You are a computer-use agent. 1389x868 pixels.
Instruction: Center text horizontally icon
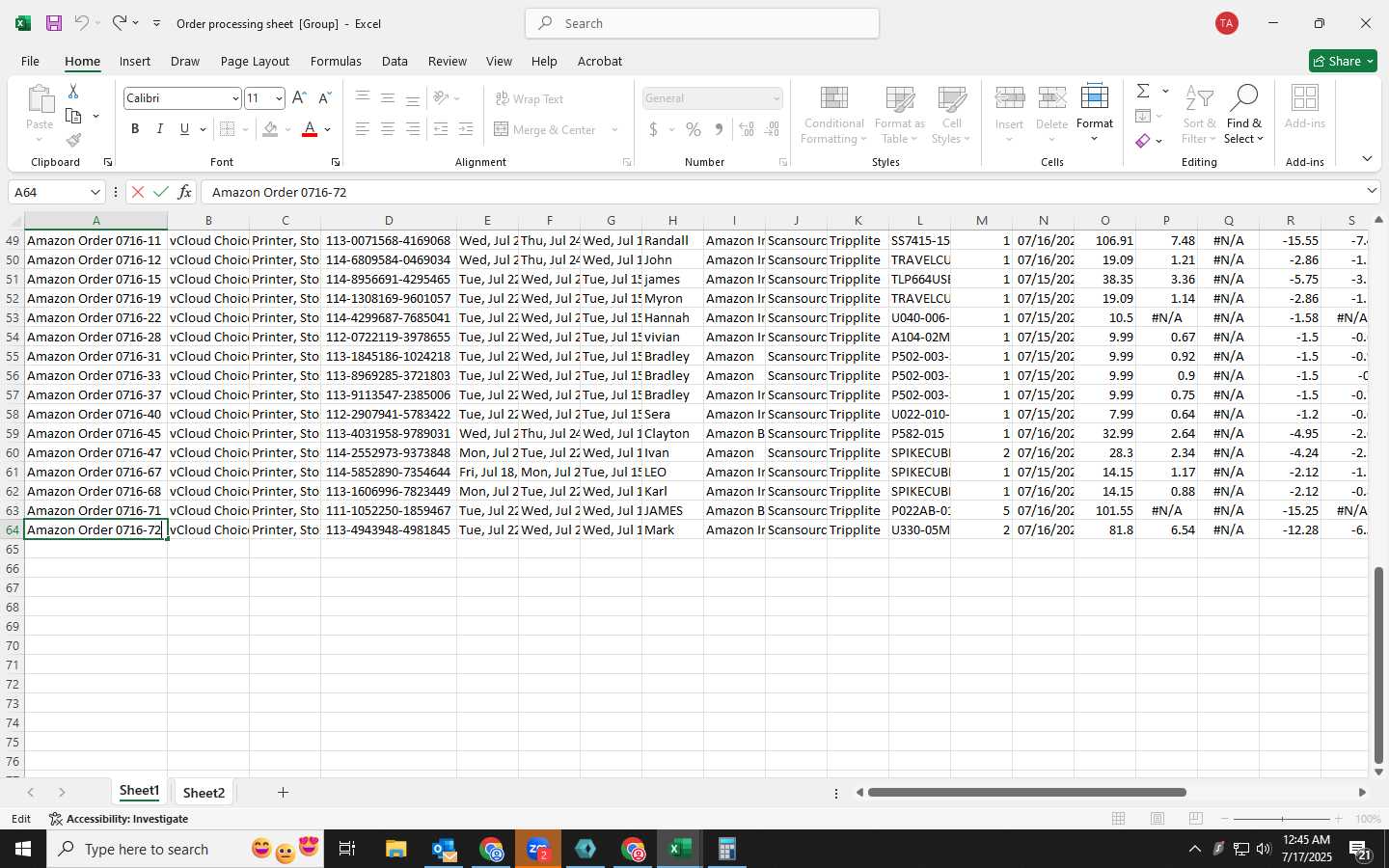click(388, 129)
